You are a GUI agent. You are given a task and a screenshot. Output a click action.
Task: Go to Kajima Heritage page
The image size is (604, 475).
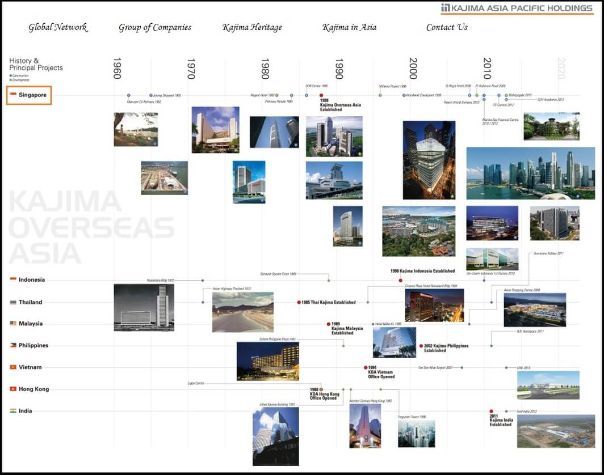click(x=251, y=27)
